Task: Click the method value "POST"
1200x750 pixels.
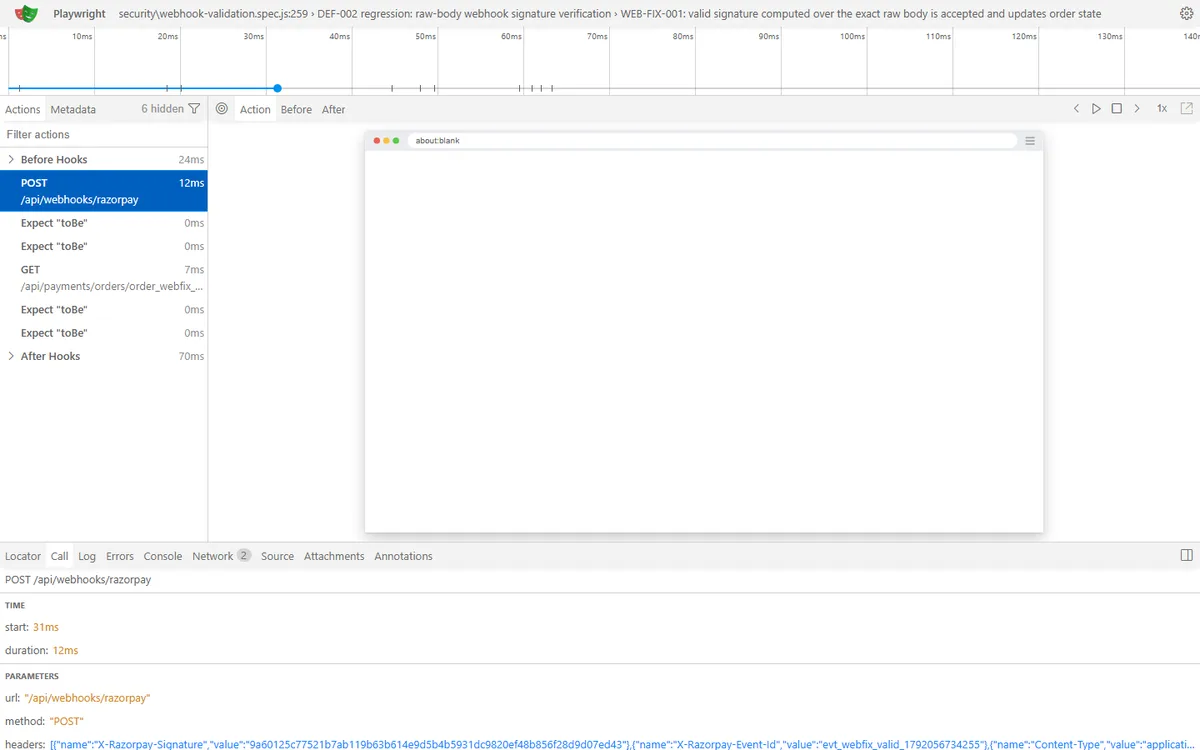Action: point(67,721)
